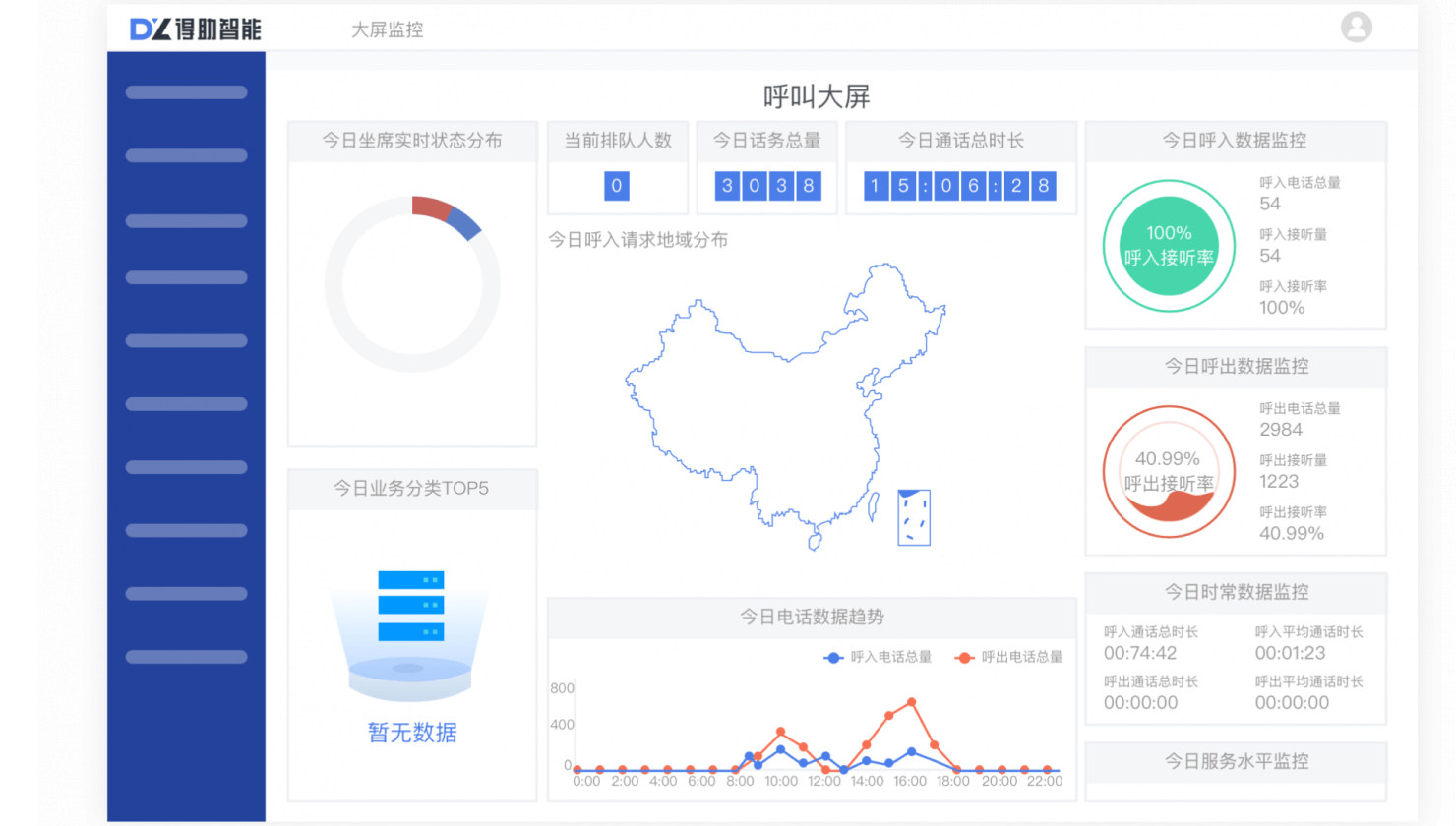Click the queue count digit box showing 0
Screen dimensions: 1456x826
(617, 186)
